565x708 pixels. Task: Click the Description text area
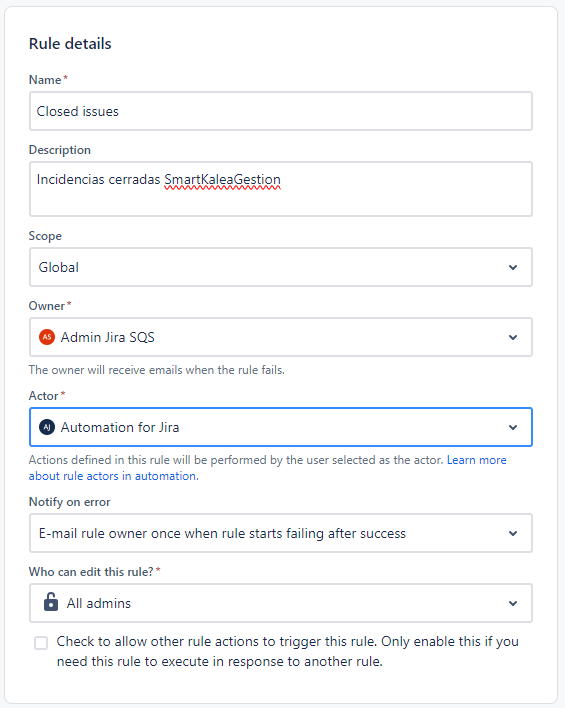point(281,189)
